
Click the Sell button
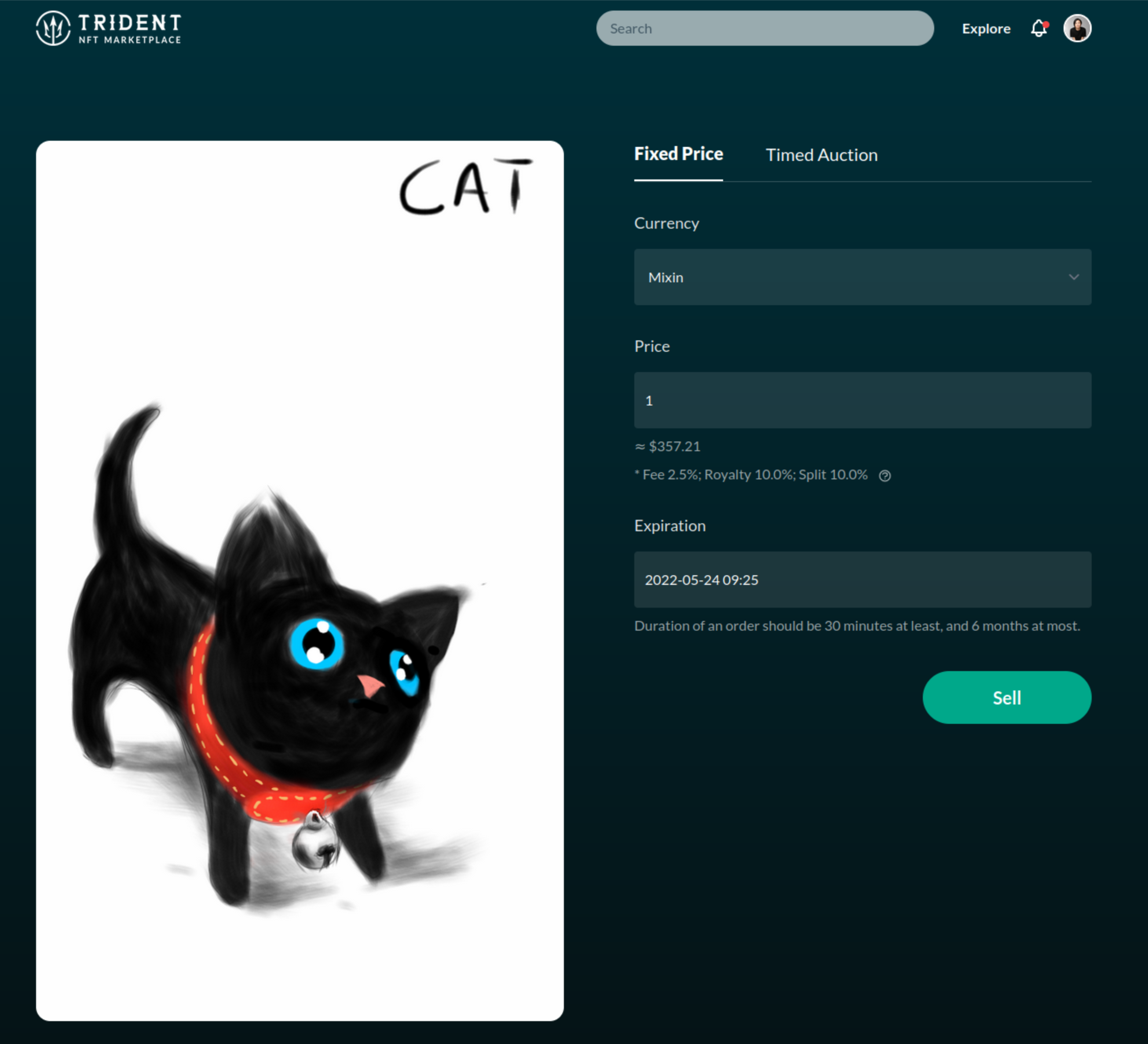[1006, 697]
